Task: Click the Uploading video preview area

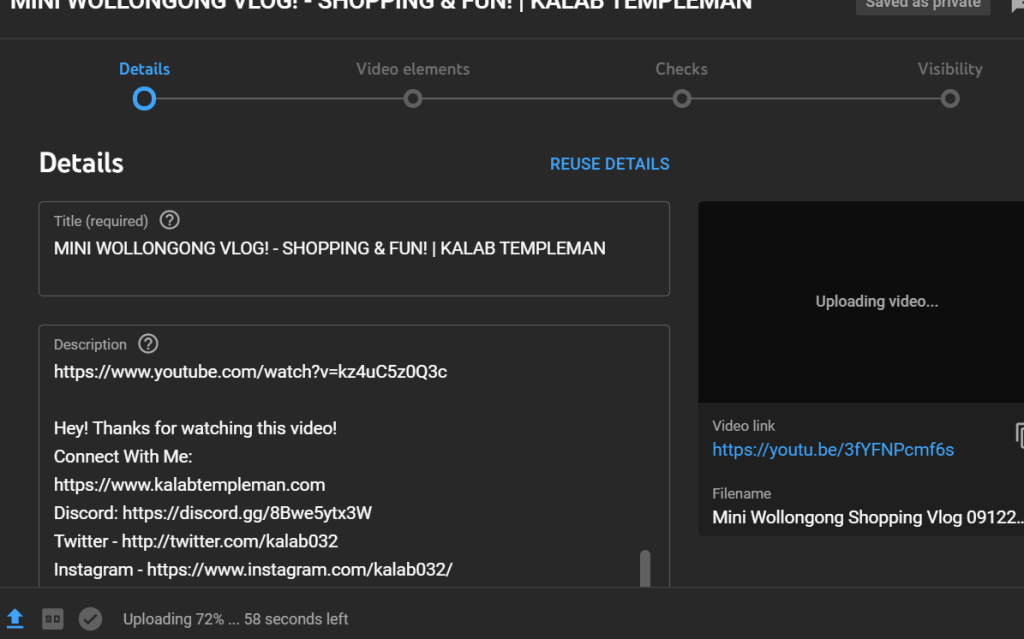Action: pos(876,300)
